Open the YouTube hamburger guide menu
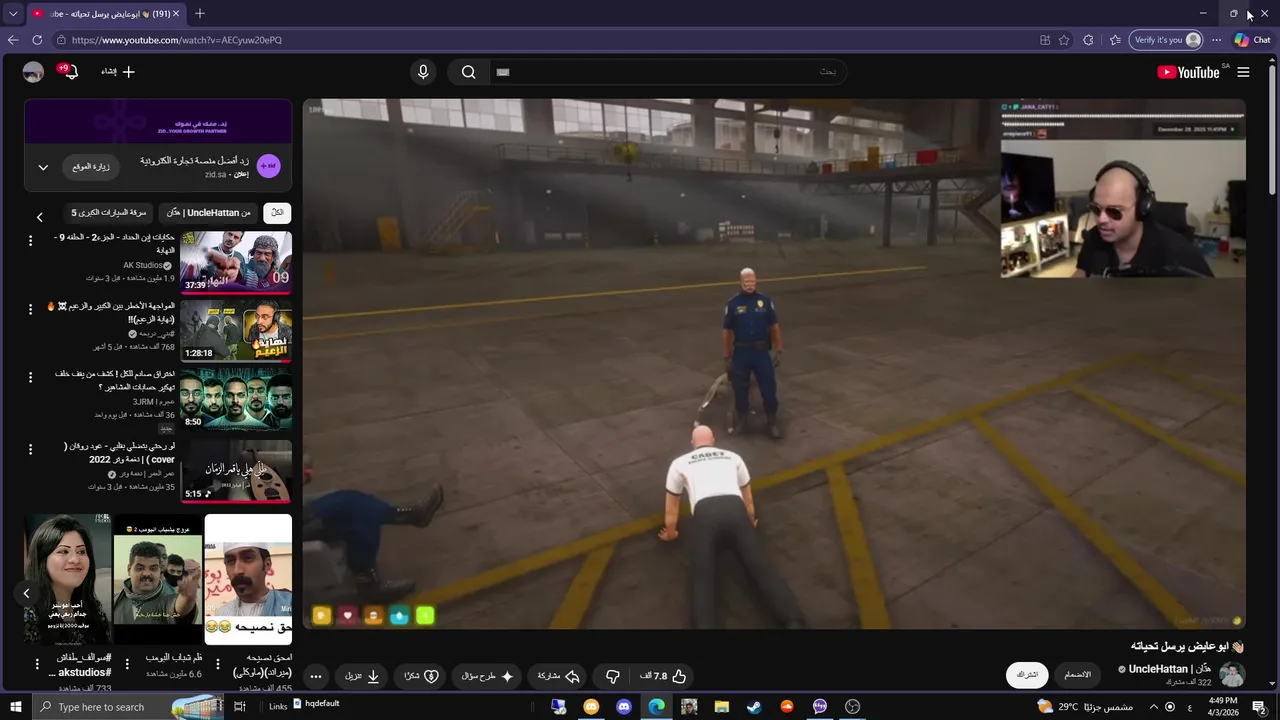The height and width of the screenshot is (720, 1280). coord(1243,72)
